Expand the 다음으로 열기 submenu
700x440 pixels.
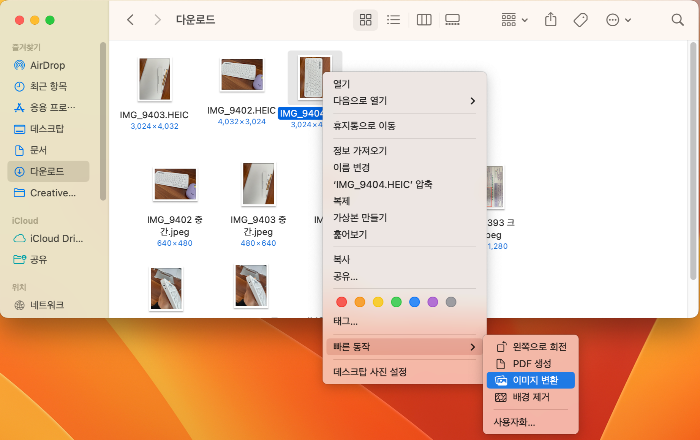click(x=404, y=101)
